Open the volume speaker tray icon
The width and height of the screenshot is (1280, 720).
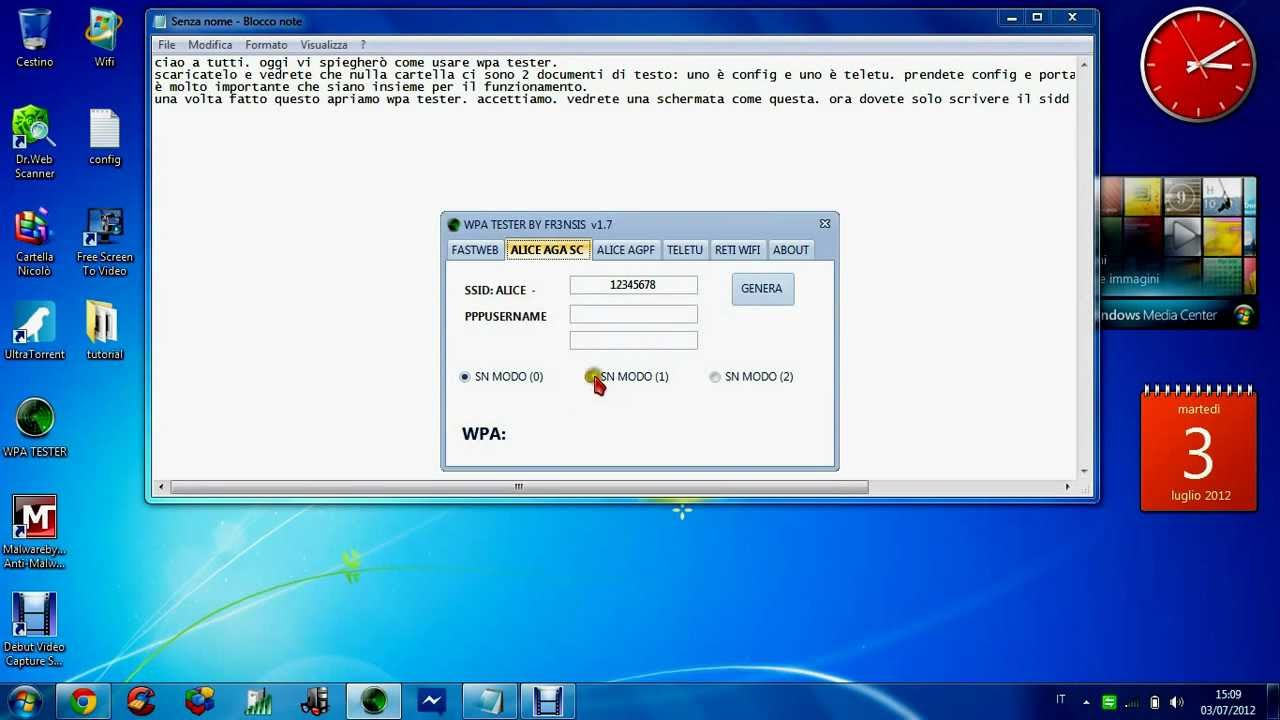click(x=1176, y=702)
